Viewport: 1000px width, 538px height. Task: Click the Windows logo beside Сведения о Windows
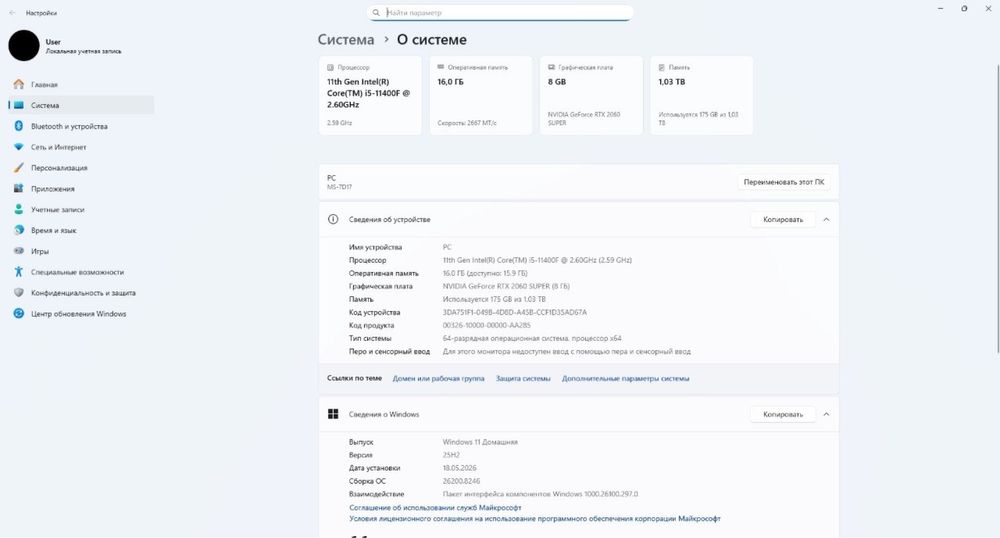[333, 414]
